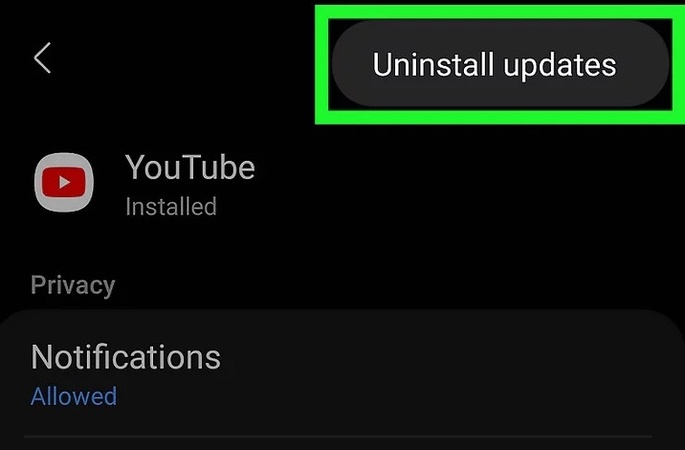Select the YouTube app name text
This screenshot has height=450, width=685.
pos(190,167)
